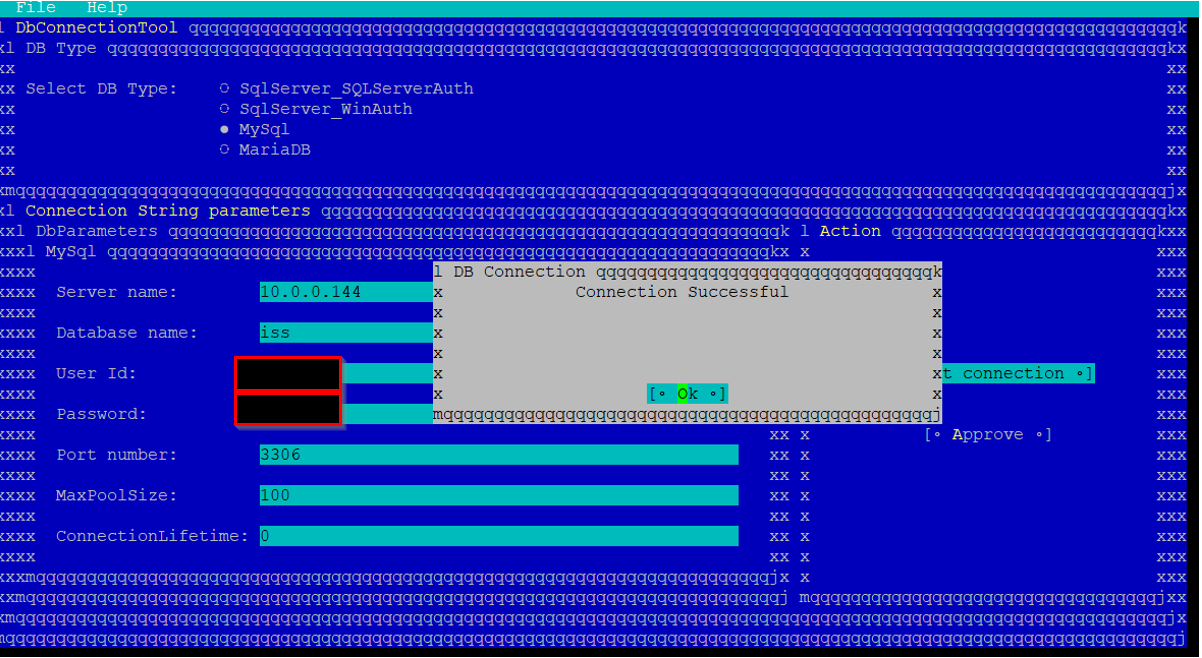
Task: Click the Connection Successful message text
Action: [x=681, y=292]
